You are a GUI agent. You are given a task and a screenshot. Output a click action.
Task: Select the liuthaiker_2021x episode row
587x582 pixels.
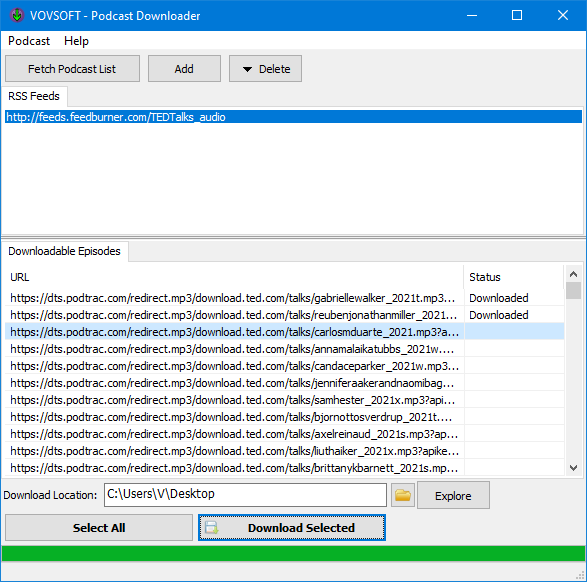pyautogui.click(x=285, y=451)
